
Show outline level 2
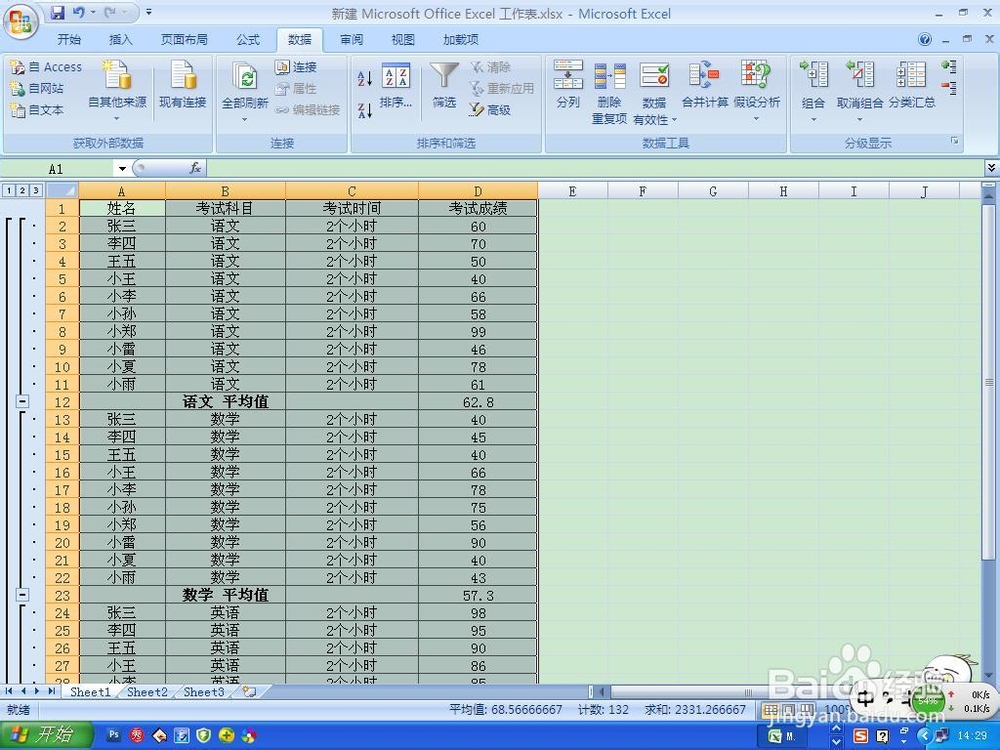(22, 190)
